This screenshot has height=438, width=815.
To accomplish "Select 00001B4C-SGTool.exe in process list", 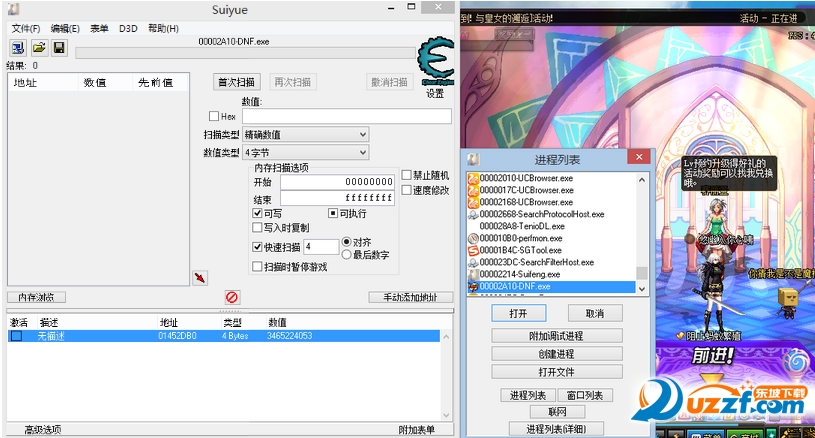I will click(520, 250).
